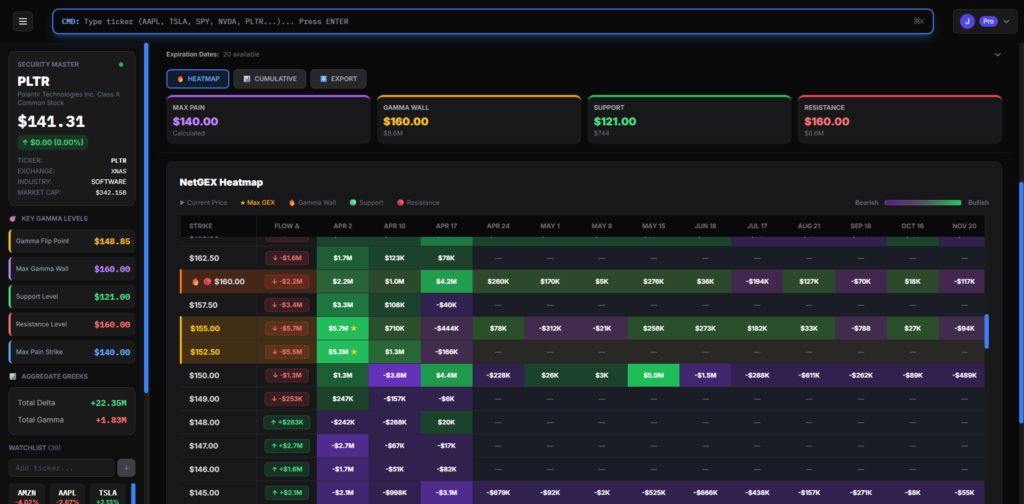1024x504 pixels.
Task: Click the Aggregate Greeks section icon
Action: pos(13,377)
